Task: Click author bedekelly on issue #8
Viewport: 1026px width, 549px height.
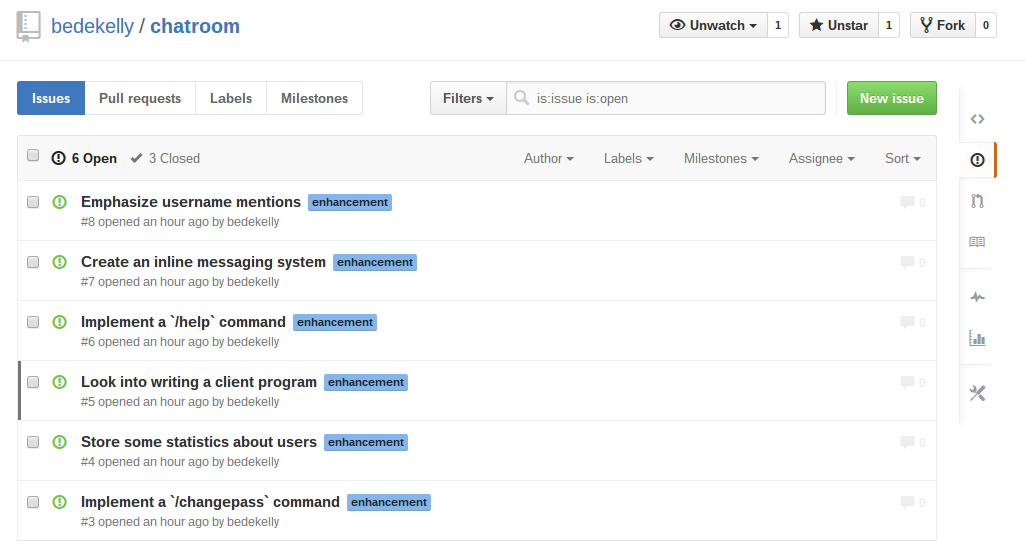Action: pyautogui.click(x=253, y=222)
